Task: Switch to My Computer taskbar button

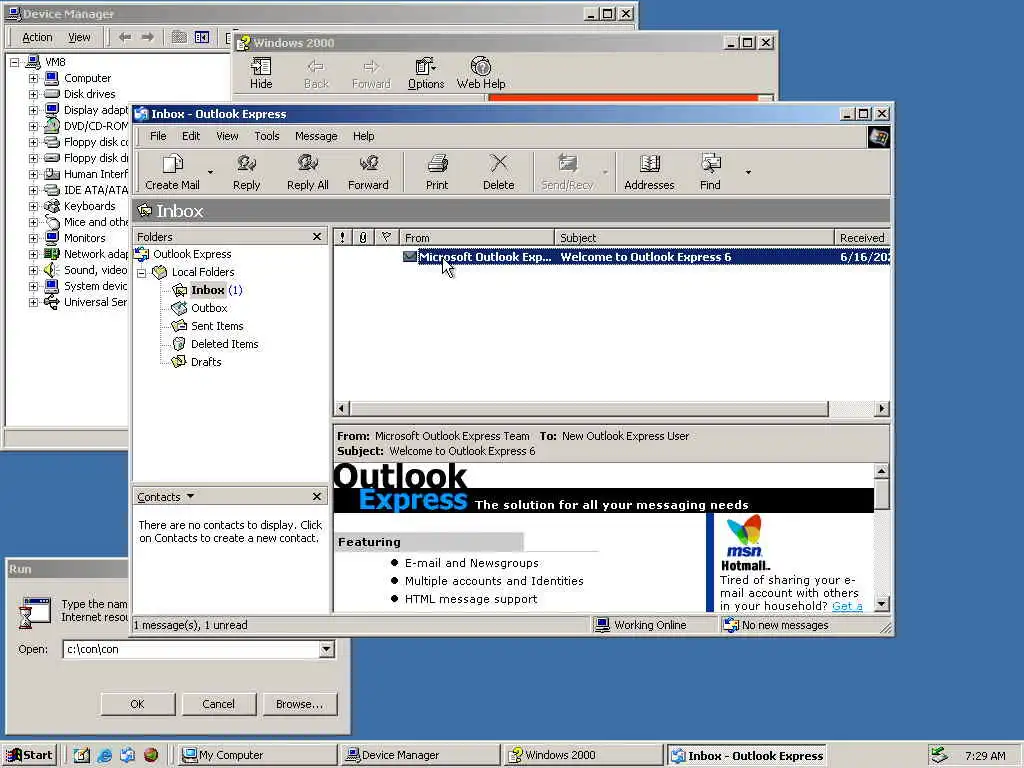Action: tap(257, 755)
